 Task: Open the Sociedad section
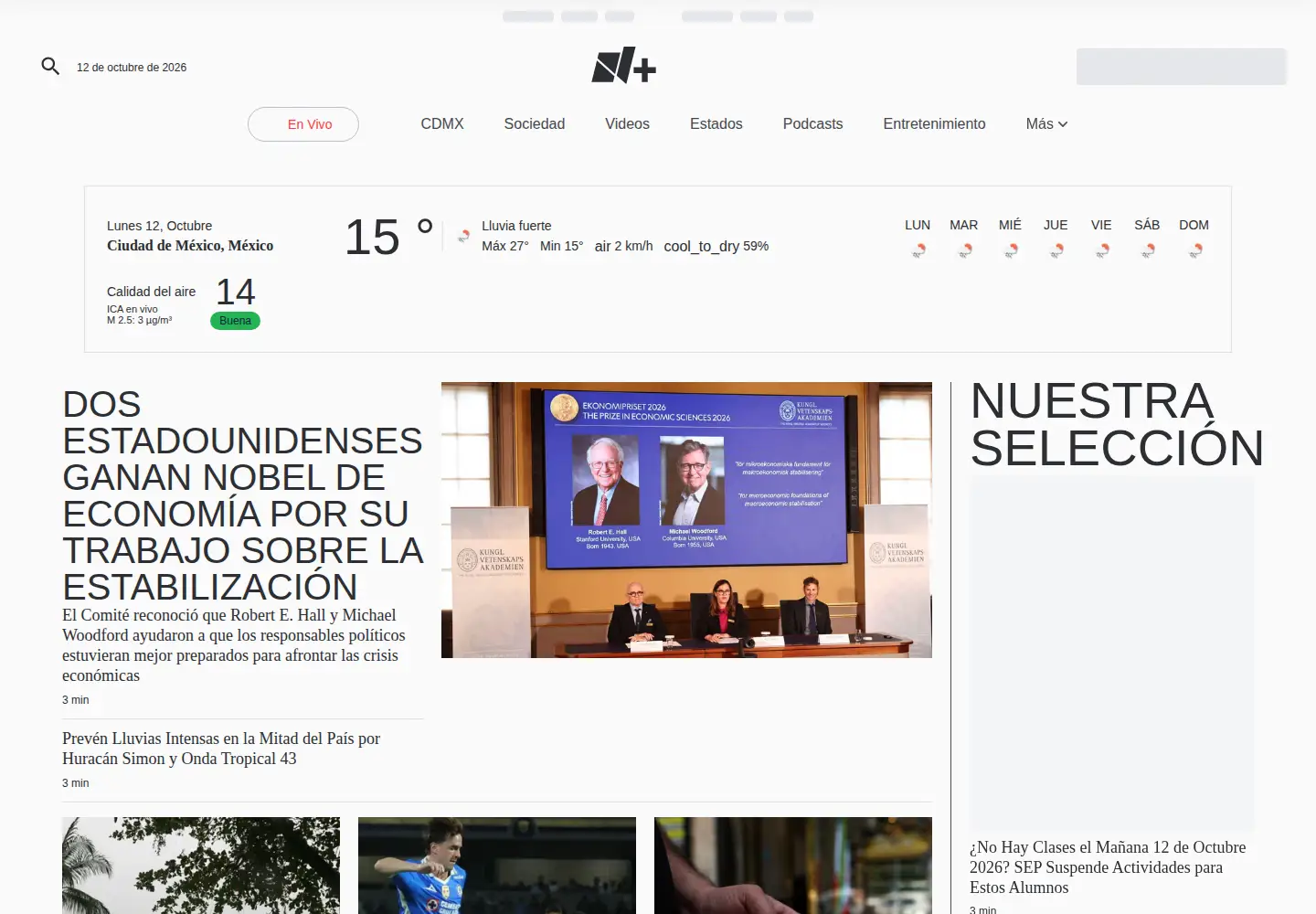[x=535, y=123]
